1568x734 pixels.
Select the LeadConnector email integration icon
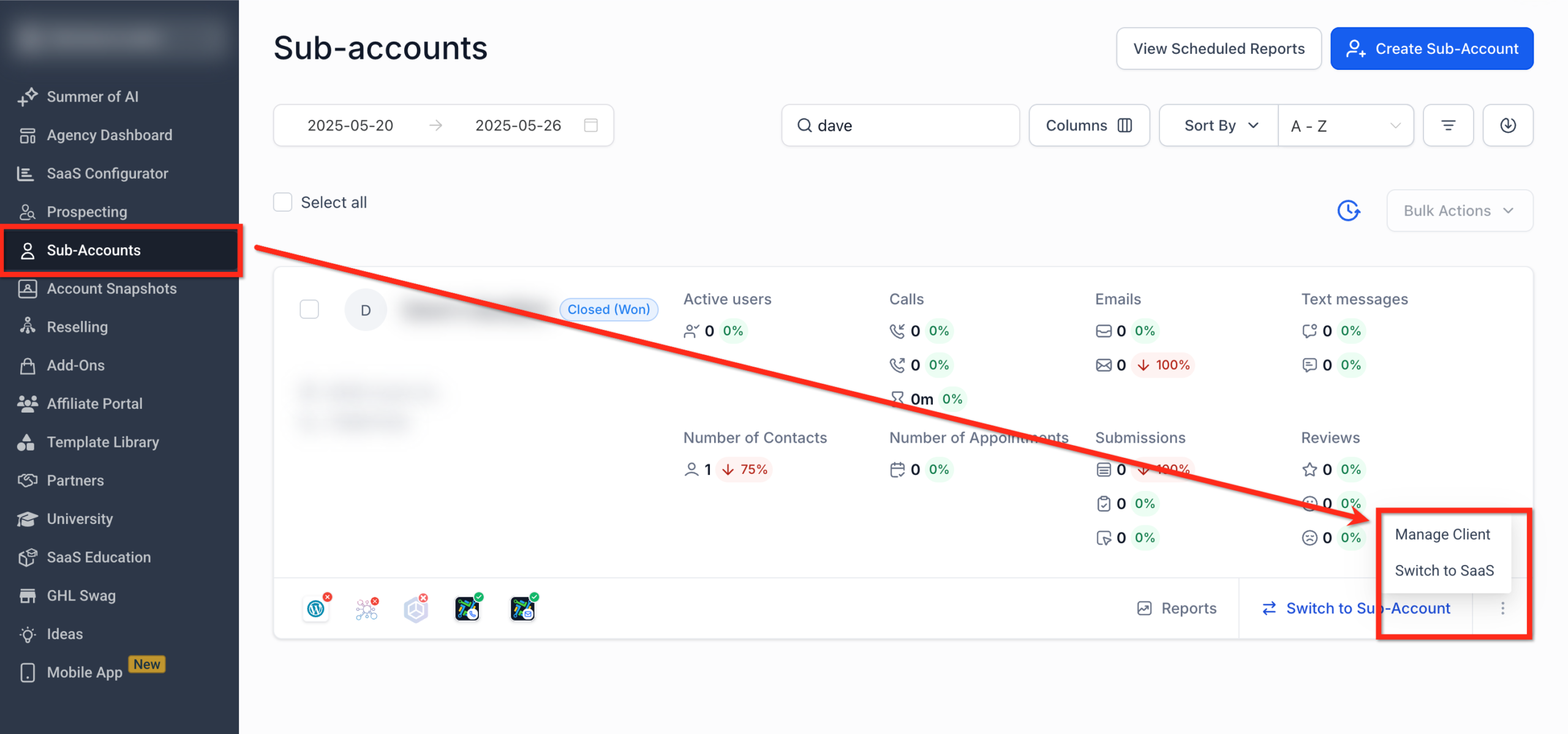tap(522, 608)
